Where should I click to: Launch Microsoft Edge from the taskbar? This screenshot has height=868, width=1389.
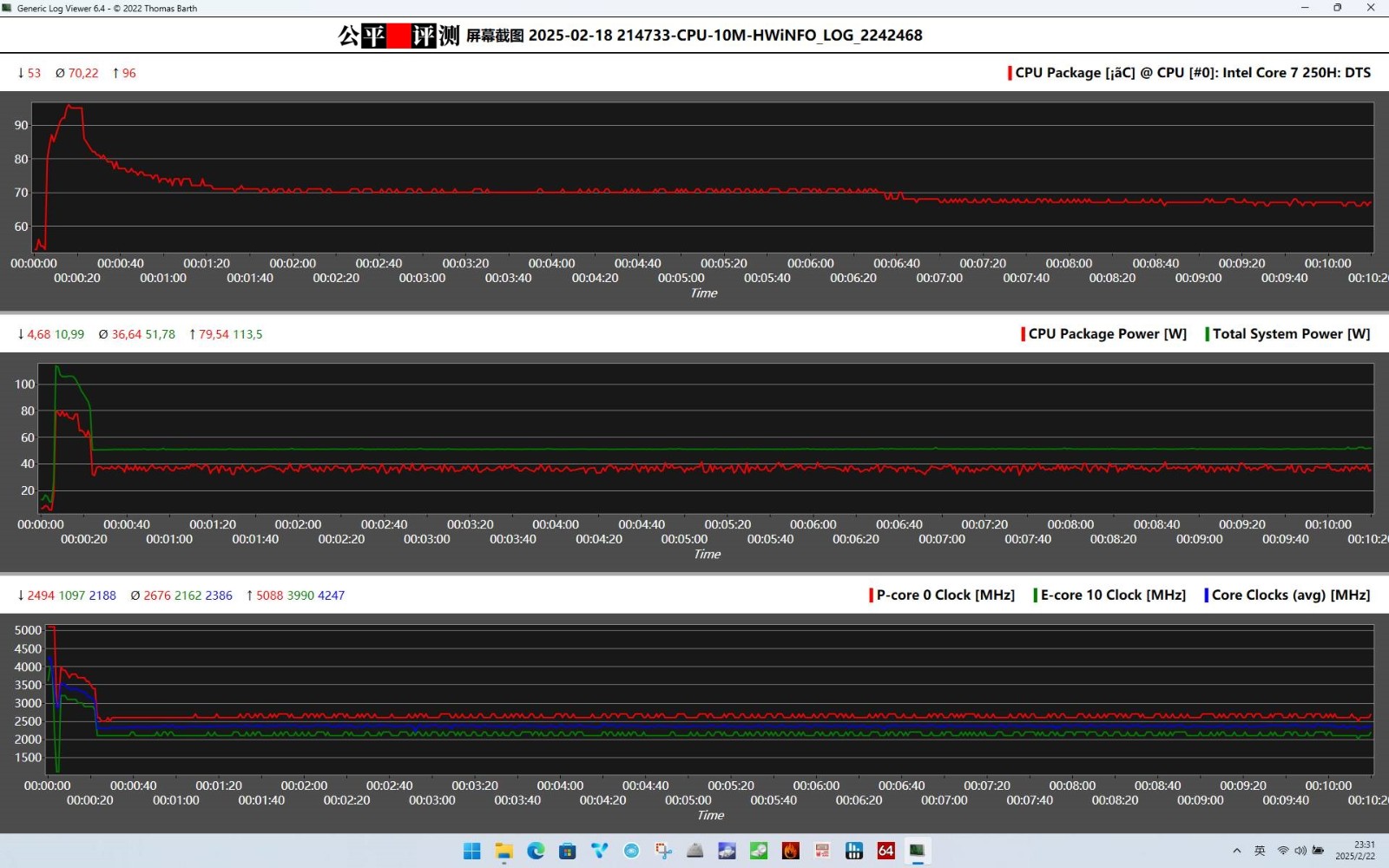pos(536,851)
